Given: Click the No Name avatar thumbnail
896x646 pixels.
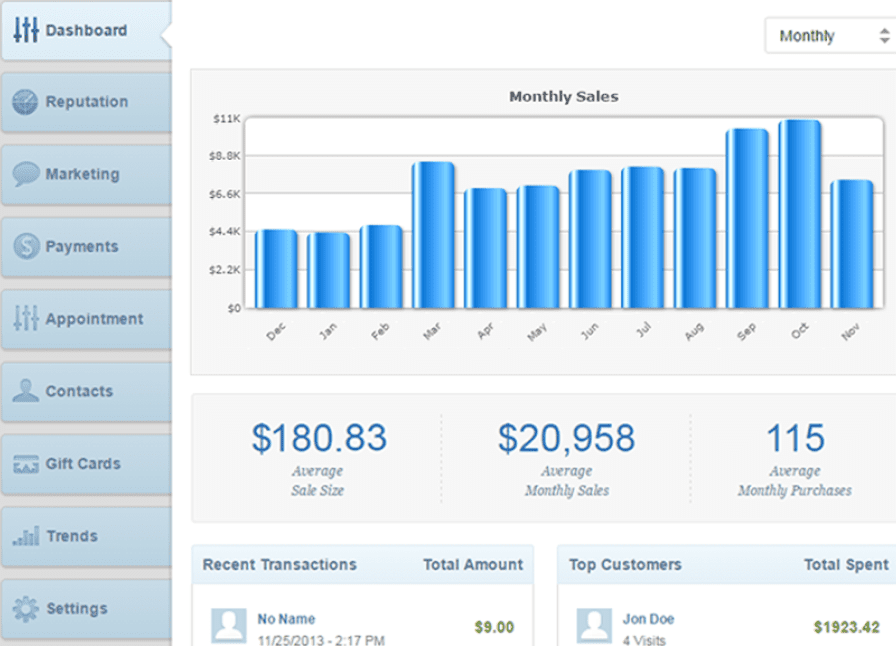Looking at the screenshot, I should [x=229, y=626].
